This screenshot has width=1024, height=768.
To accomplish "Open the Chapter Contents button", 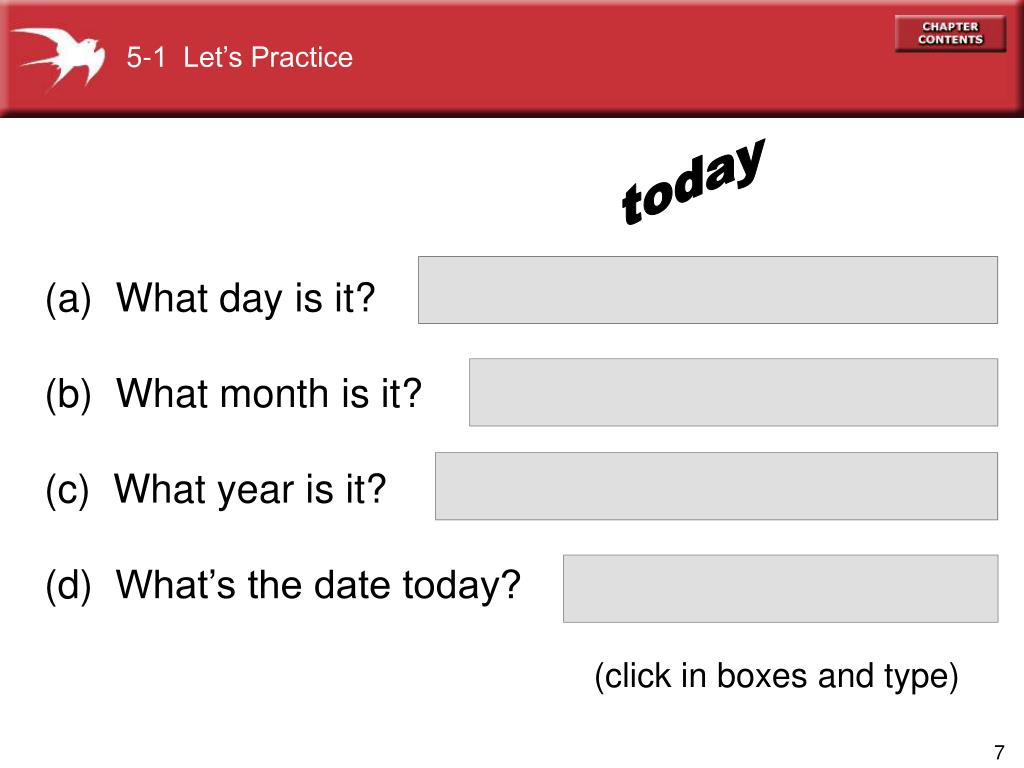I will pos(950,33).
